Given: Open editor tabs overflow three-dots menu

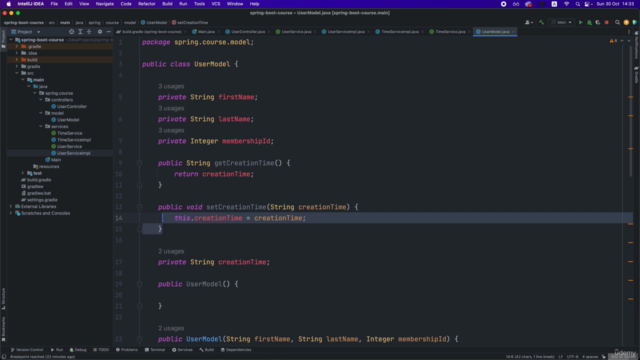Looking at the screenshot, I should [x=629, y=31].
